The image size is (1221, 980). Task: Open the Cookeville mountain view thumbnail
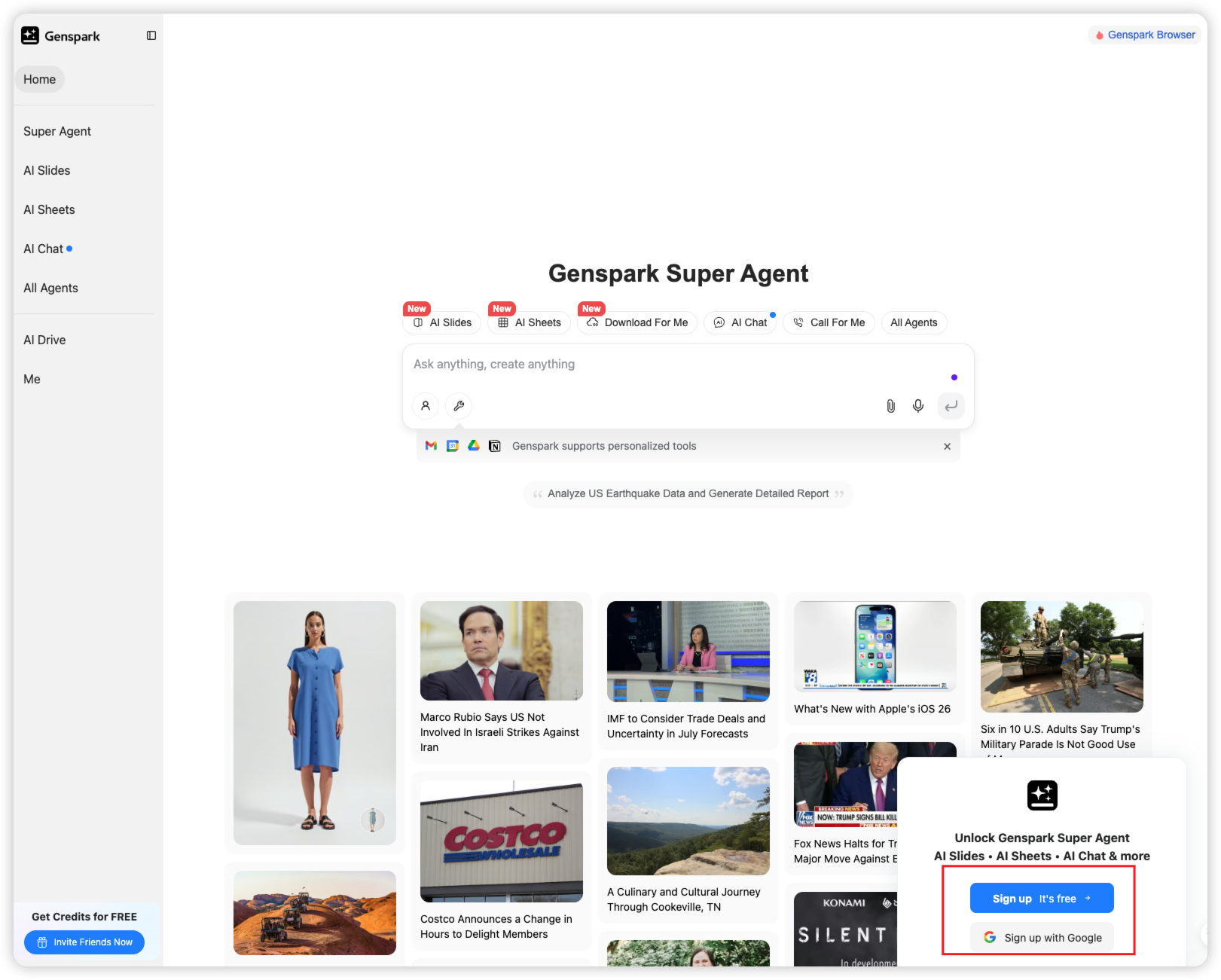688,821
